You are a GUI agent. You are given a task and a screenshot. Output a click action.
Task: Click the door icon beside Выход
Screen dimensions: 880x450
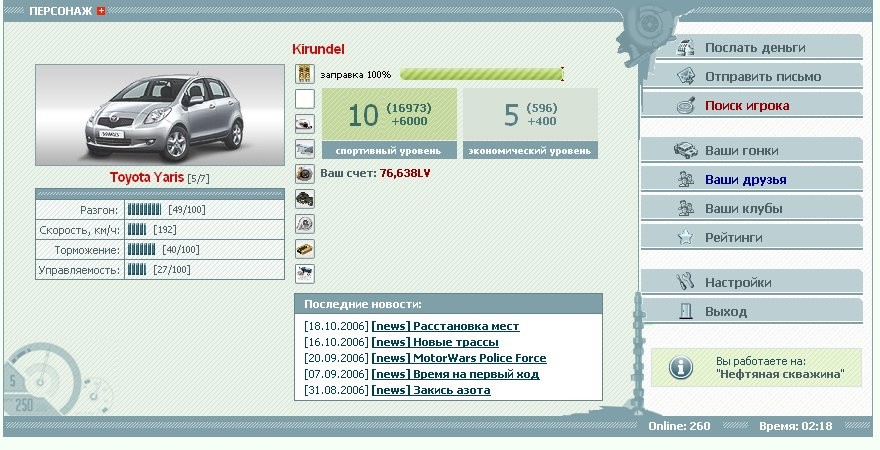click(x=686, y=311)
